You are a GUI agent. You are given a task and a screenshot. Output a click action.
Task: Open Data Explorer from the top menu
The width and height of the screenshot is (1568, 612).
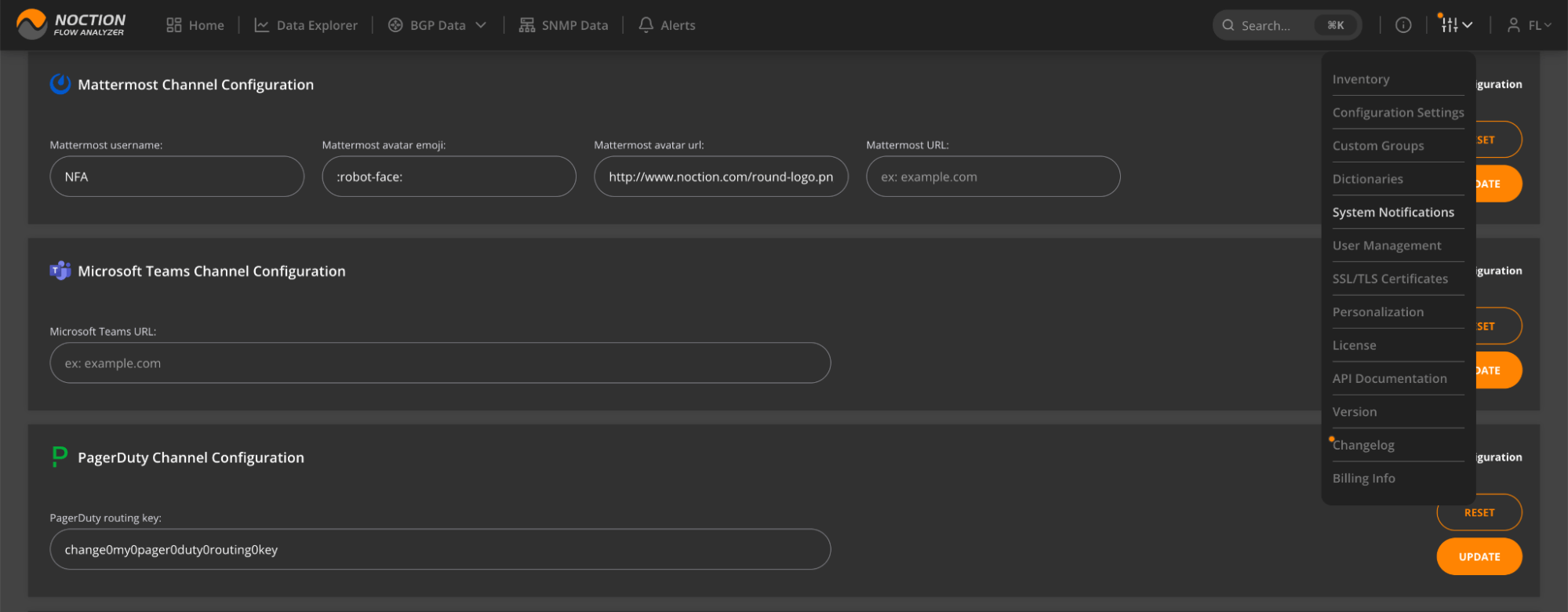click(306, 25)
